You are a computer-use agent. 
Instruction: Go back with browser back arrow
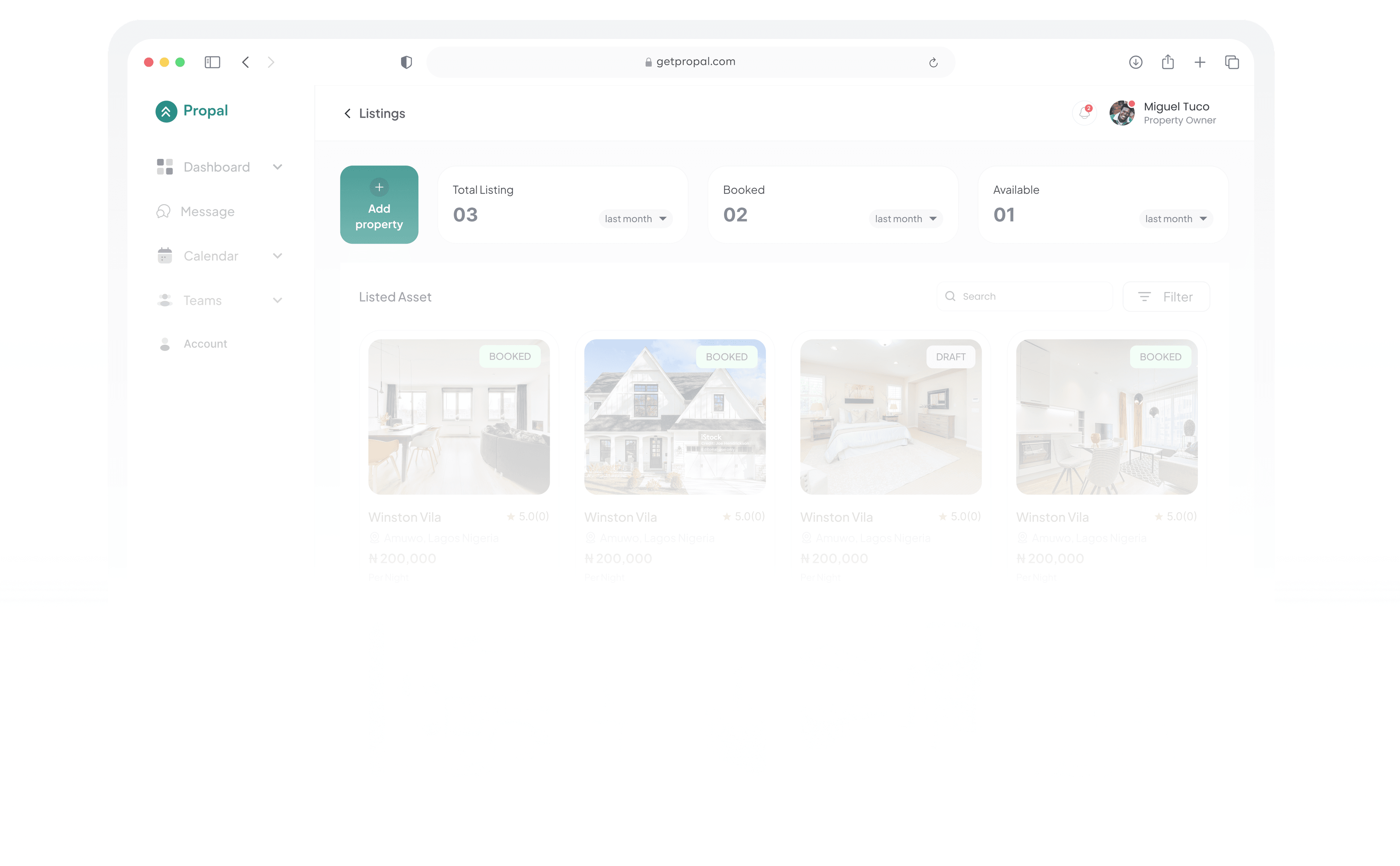(246, 62)
